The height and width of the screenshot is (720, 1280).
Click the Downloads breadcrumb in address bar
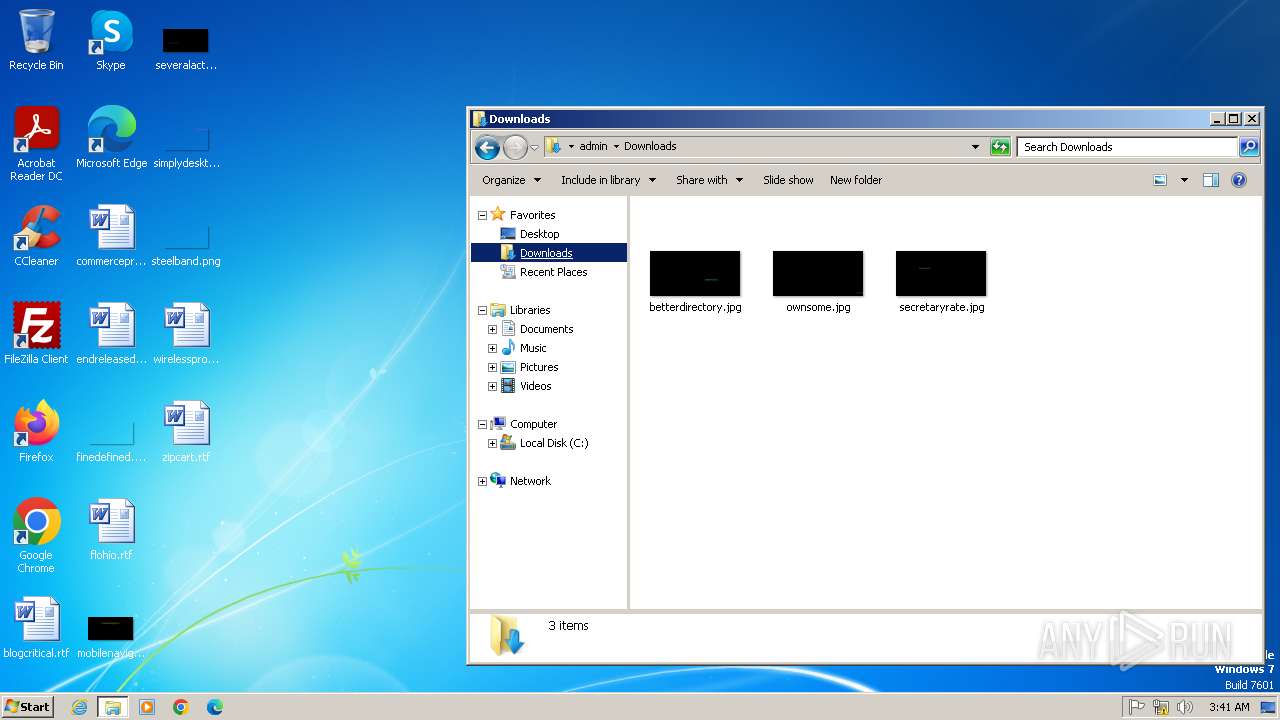point(650,146)
